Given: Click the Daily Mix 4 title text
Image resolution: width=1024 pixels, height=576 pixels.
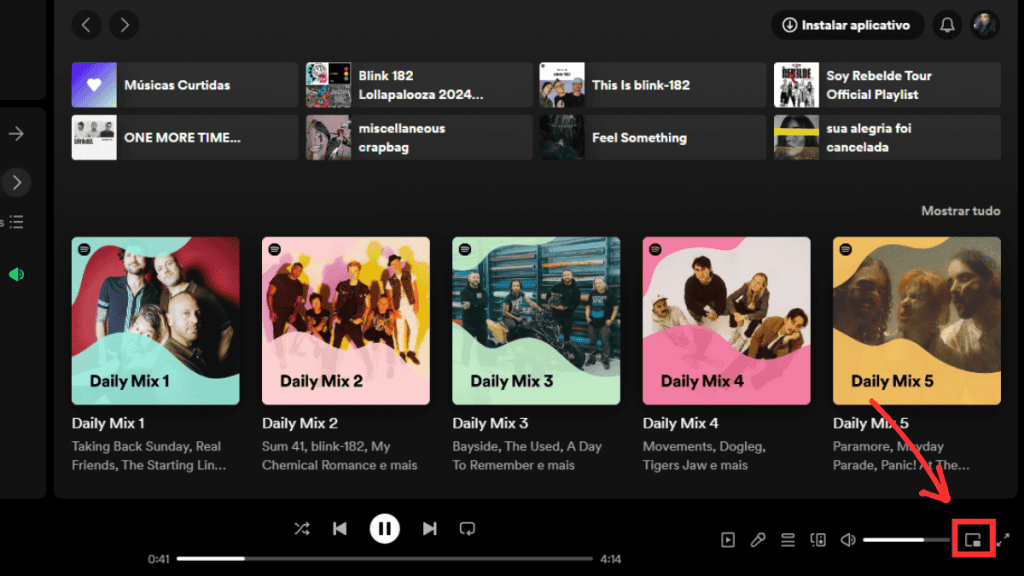Looking at the screenshot, I should [x=680, y=423].
